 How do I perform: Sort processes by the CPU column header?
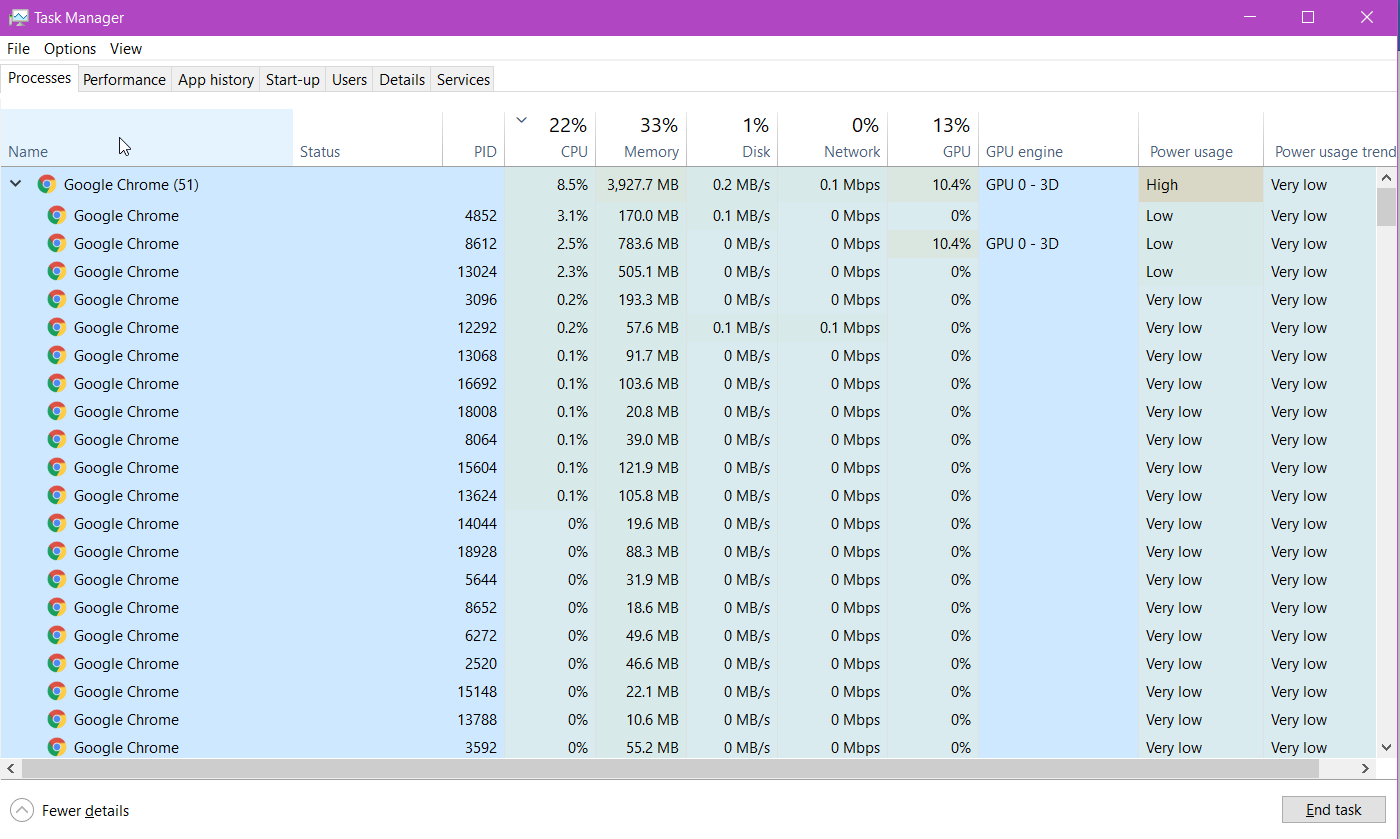click(550, 138)
